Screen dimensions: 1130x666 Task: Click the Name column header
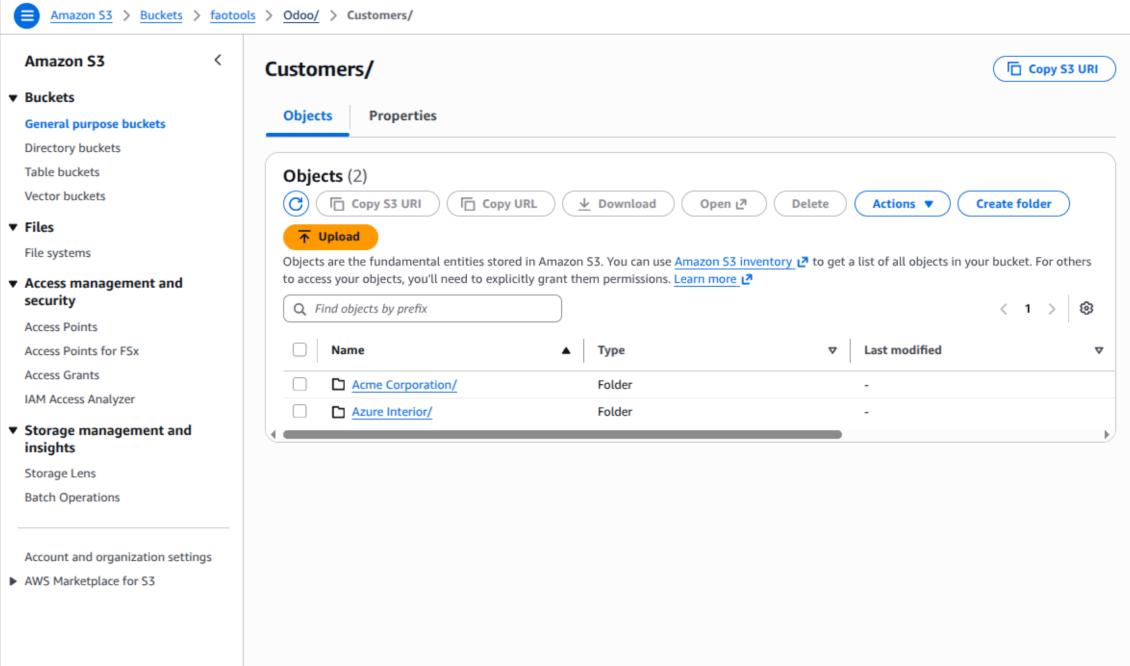pos(348,350)
